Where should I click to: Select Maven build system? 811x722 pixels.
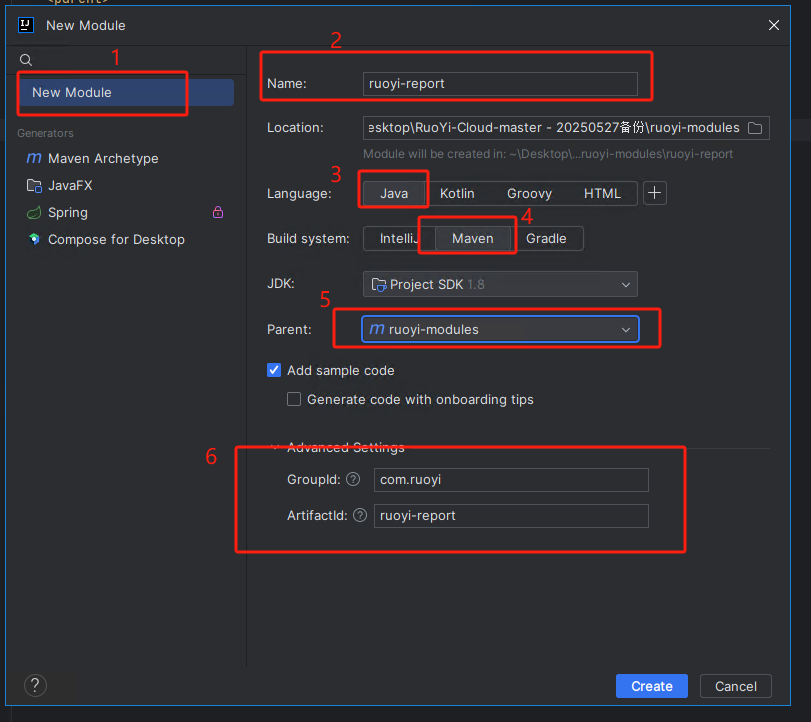tap(473, 238)
